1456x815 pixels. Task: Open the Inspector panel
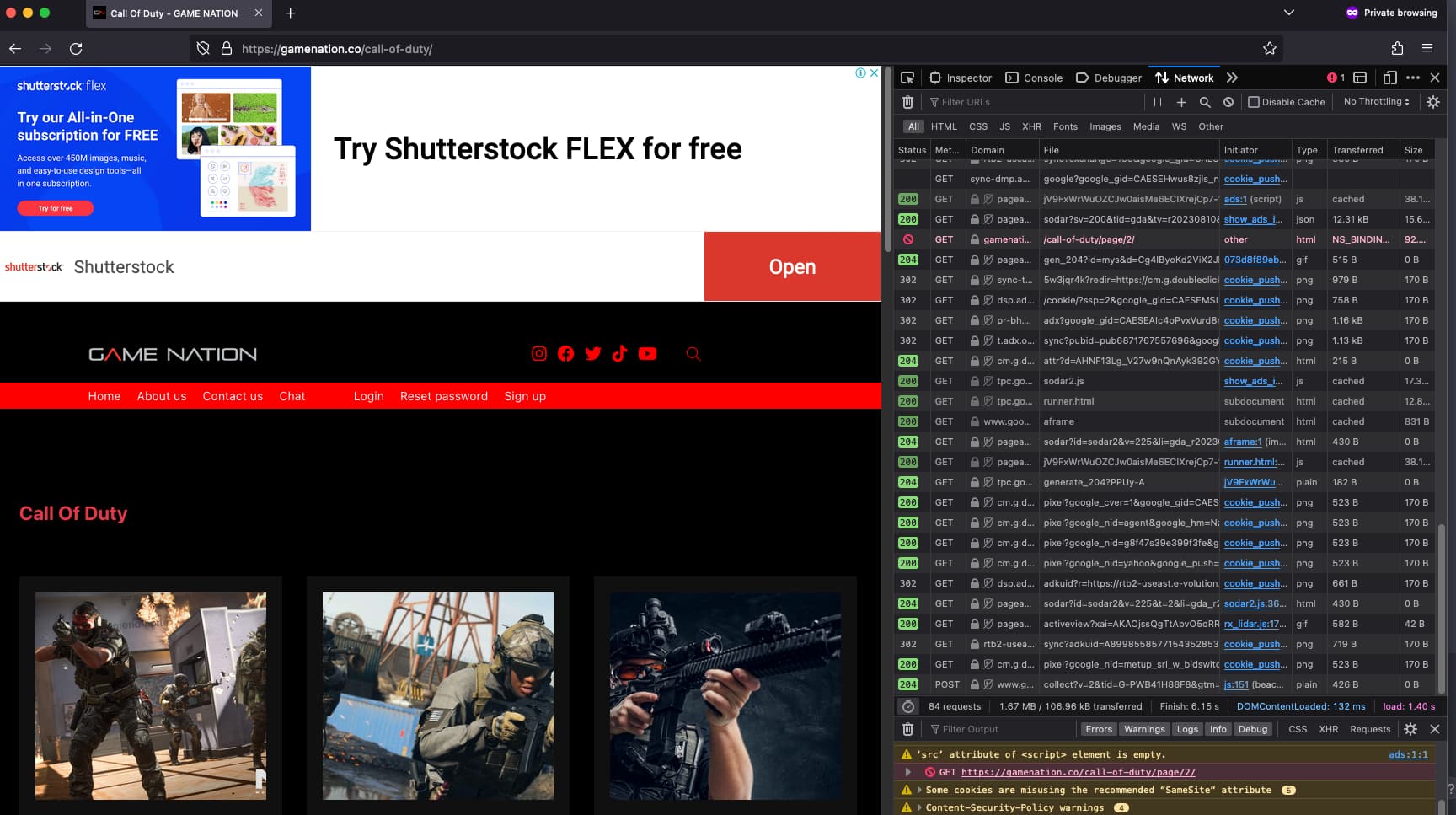click(x=961, y=78)
